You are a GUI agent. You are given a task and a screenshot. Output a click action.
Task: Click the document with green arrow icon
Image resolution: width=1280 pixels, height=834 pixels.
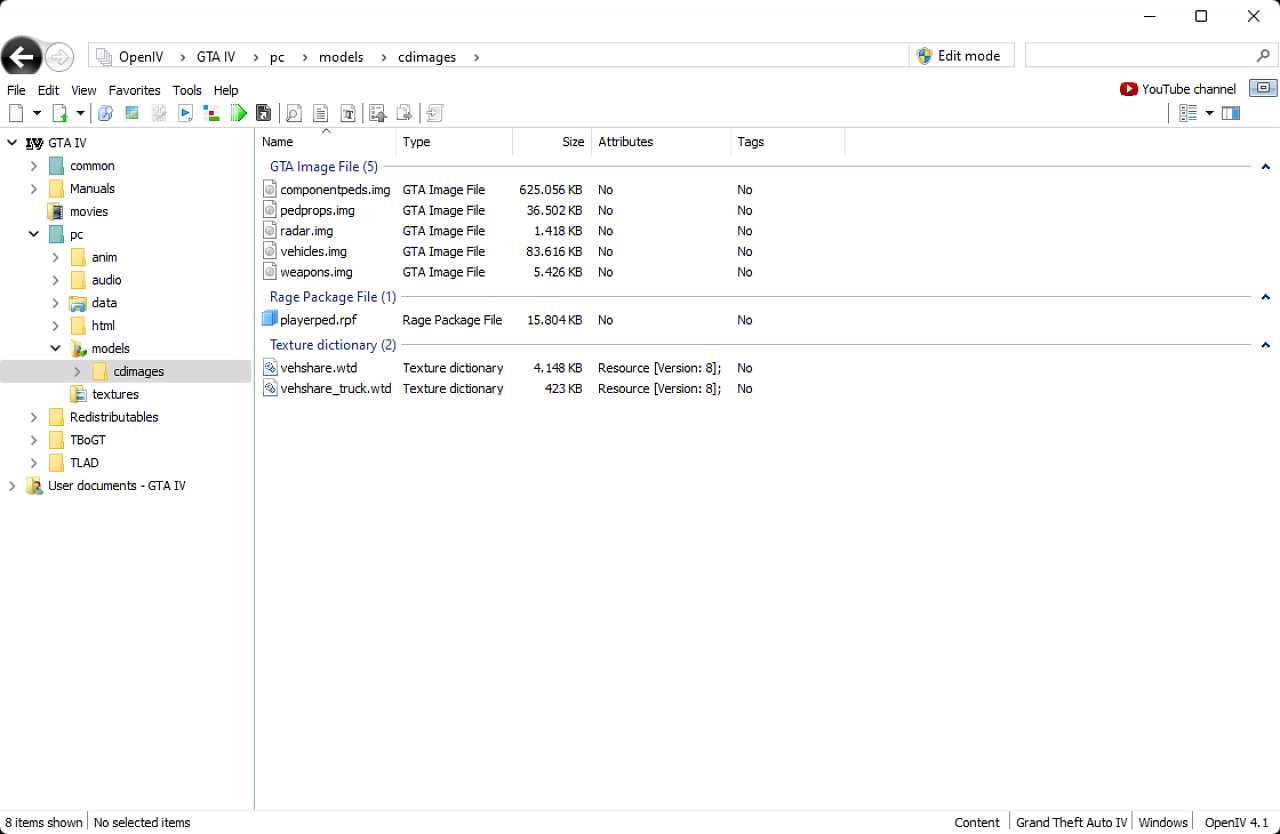(x=60, y=113)
